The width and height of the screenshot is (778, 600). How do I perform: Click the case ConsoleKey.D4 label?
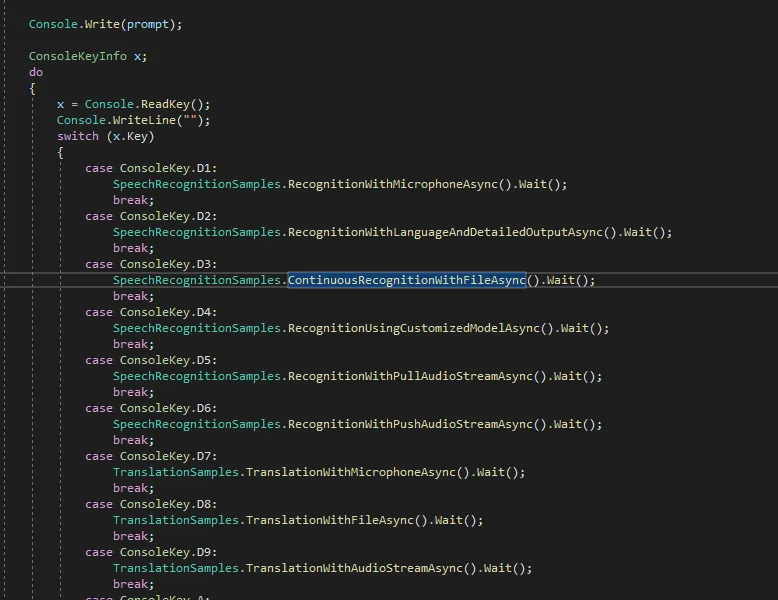[x=151, y=313]
